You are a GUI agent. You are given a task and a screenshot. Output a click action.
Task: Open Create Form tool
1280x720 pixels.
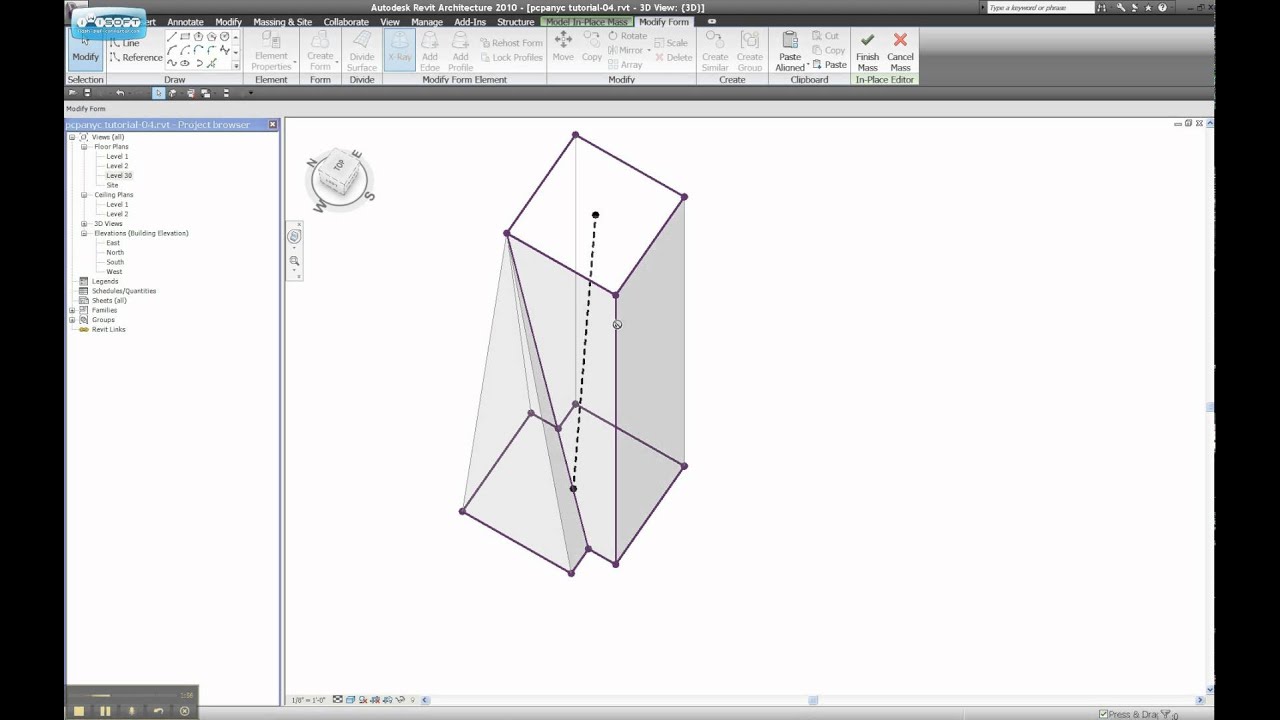pyautogui.click(x=320, y=50)
